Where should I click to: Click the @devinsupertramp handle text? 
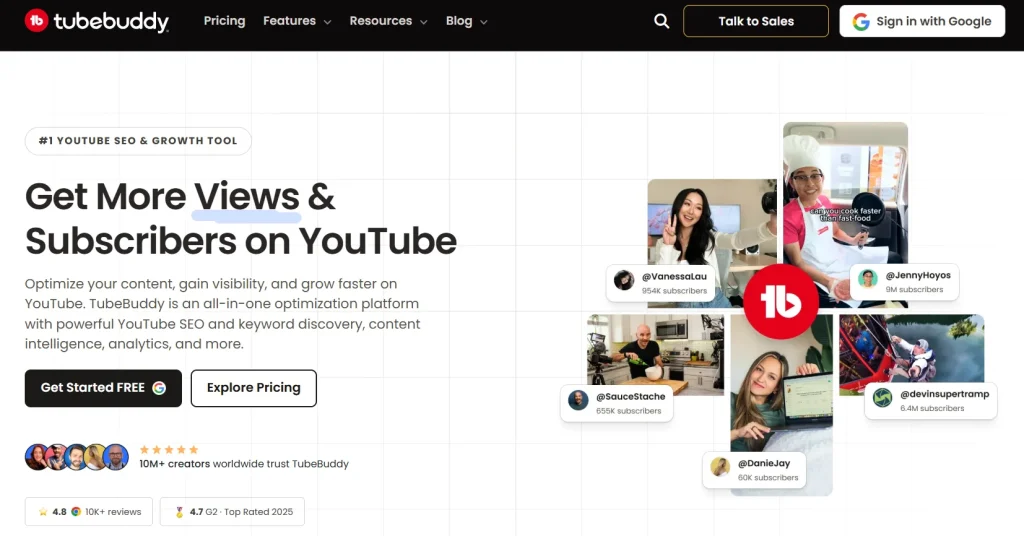[944, 394]
